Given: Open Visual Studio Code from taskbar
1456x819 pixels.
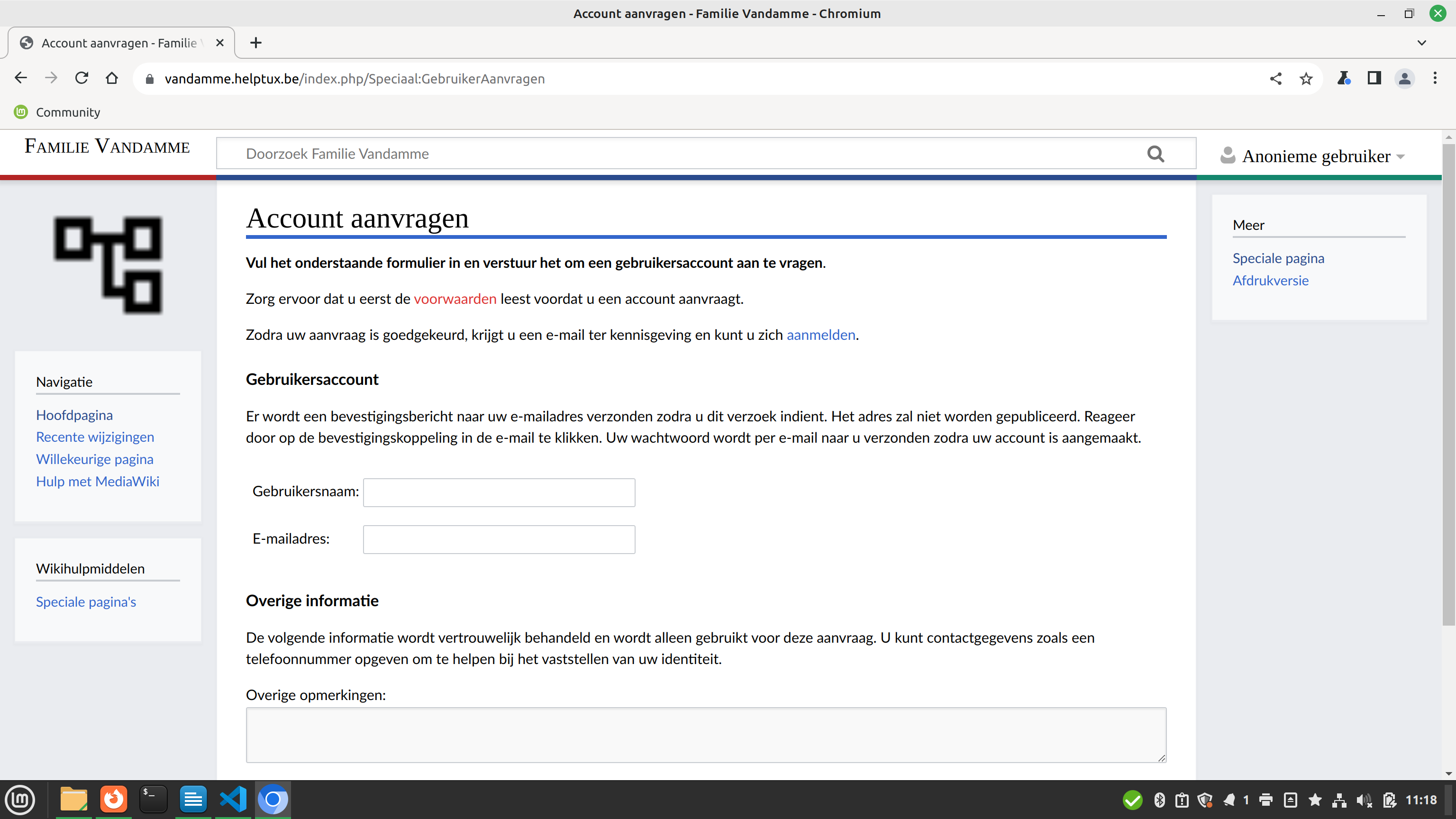Looking at the screenshot, I should pos(233,799).
